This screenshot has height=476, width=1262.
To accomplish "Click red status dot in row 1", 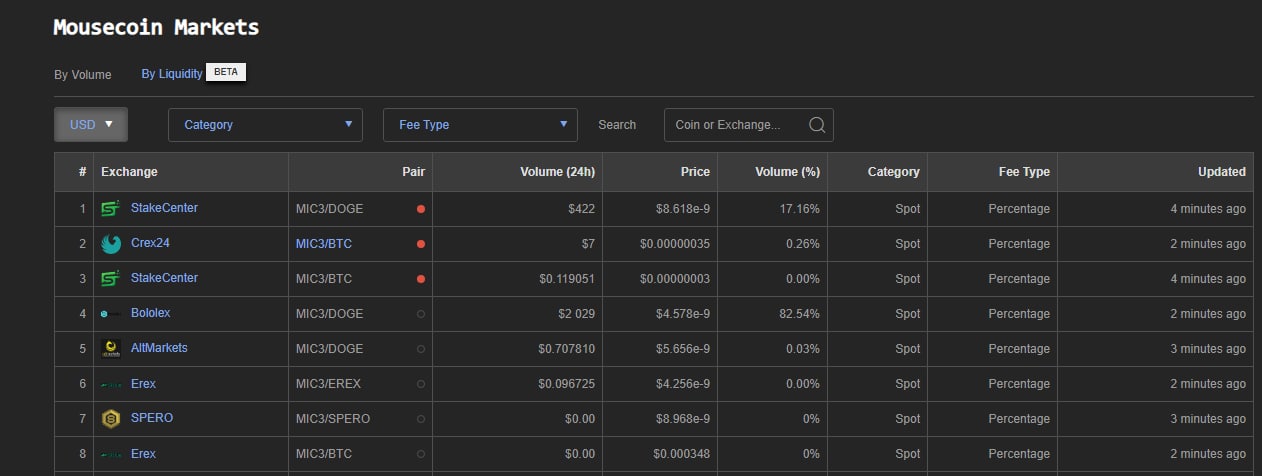I will (421, 209).
